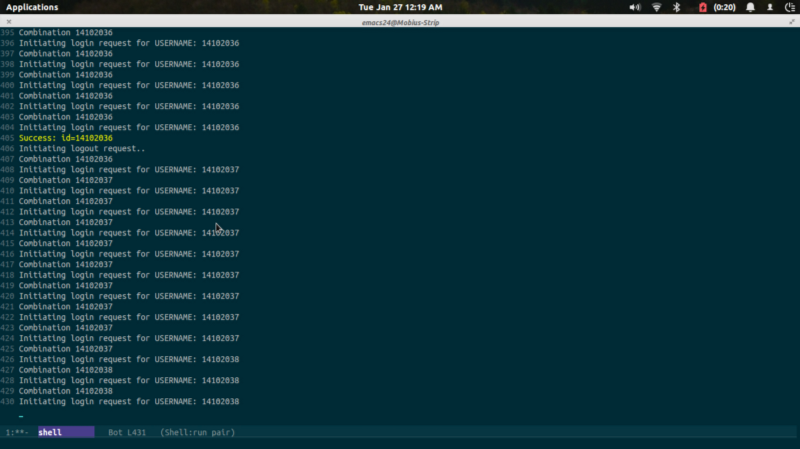Image resolution: width=800 pixels, height=449 pixels.
Task: Open the Wi-Fi network indicator
Action: point(657,7)
